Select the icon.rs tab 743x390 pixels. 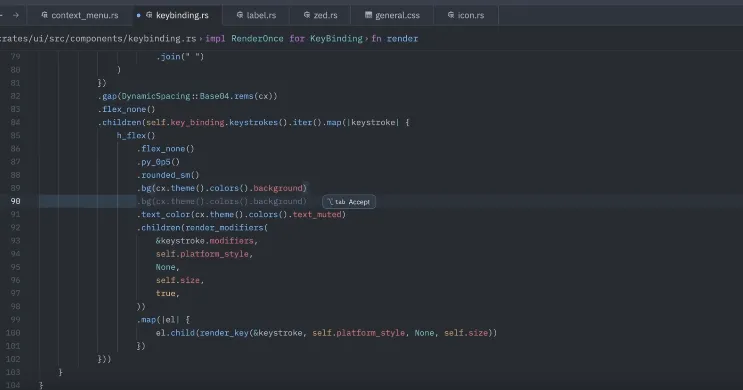pyautogui.click(x=466, y=15)
